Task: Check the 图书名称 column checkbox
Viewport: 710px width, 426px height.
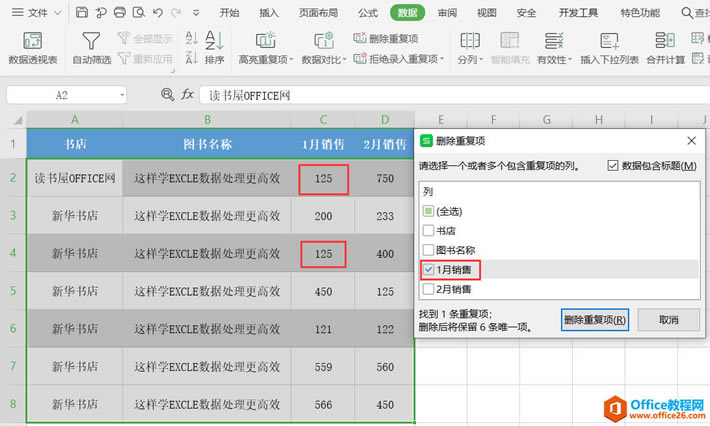Action: 428,250
